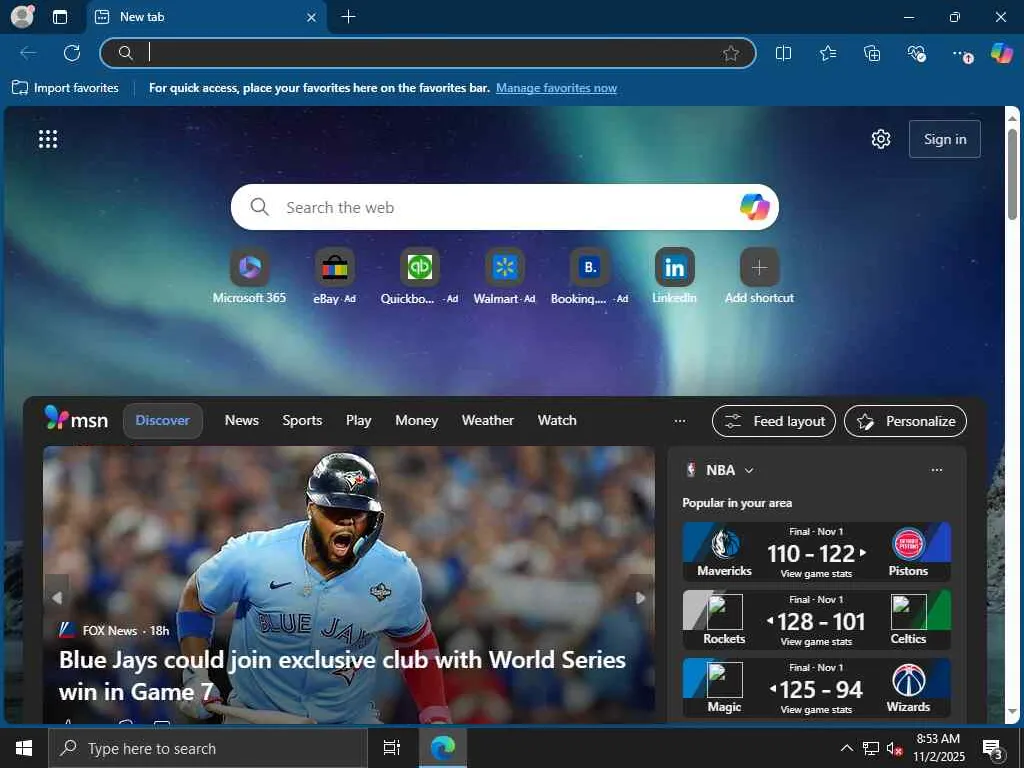Focus the Search the web box
This screenshot has height=768, width=1024.
point(504,207)
